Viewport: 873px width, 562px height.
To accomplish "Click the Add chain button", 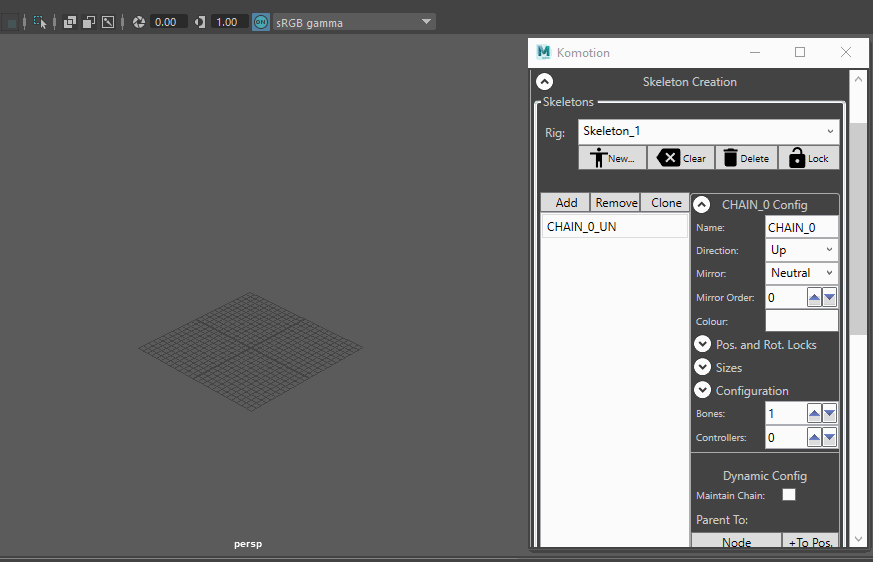I will coord(566,203).
